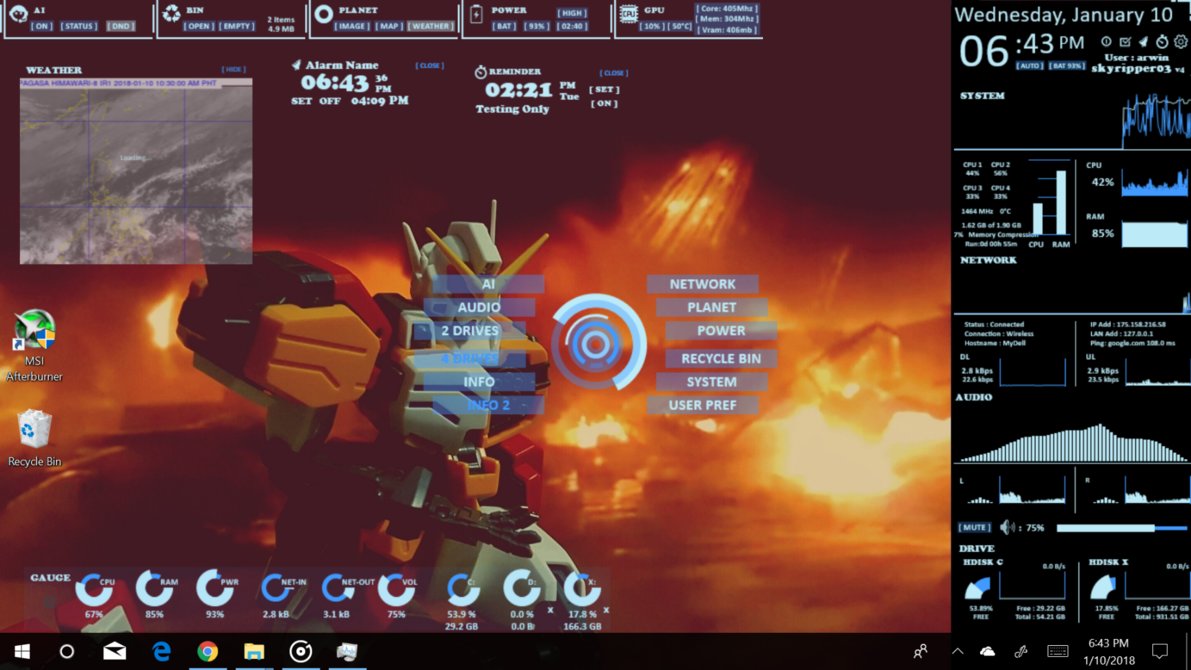The image size is (1191, 670).
Task: Click the AI face icon in top bar
Action: (x=19, y=13)
